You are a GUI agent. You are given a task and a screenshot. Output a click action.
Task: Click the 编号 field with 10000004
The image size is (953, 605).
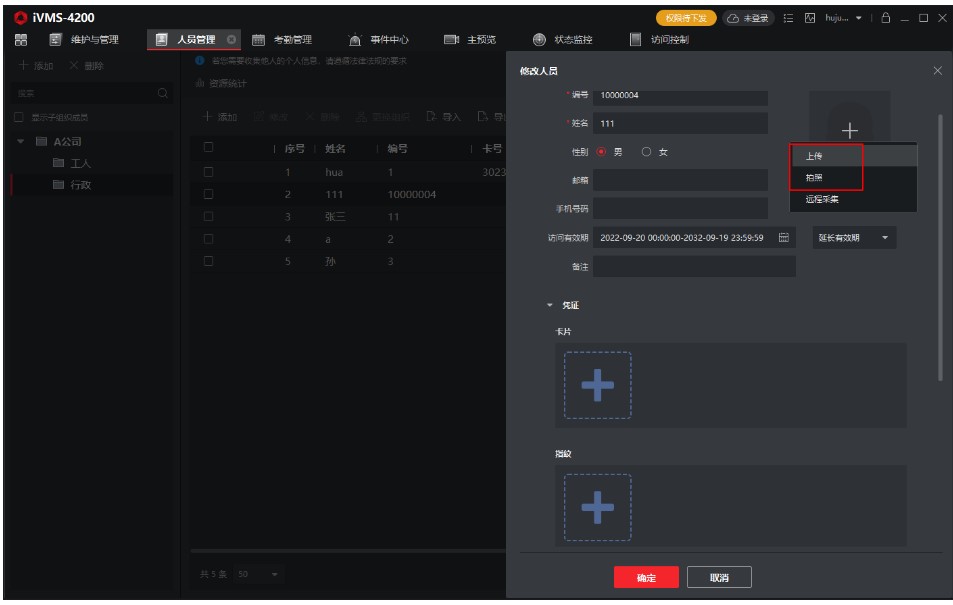(x=680, y=96)
